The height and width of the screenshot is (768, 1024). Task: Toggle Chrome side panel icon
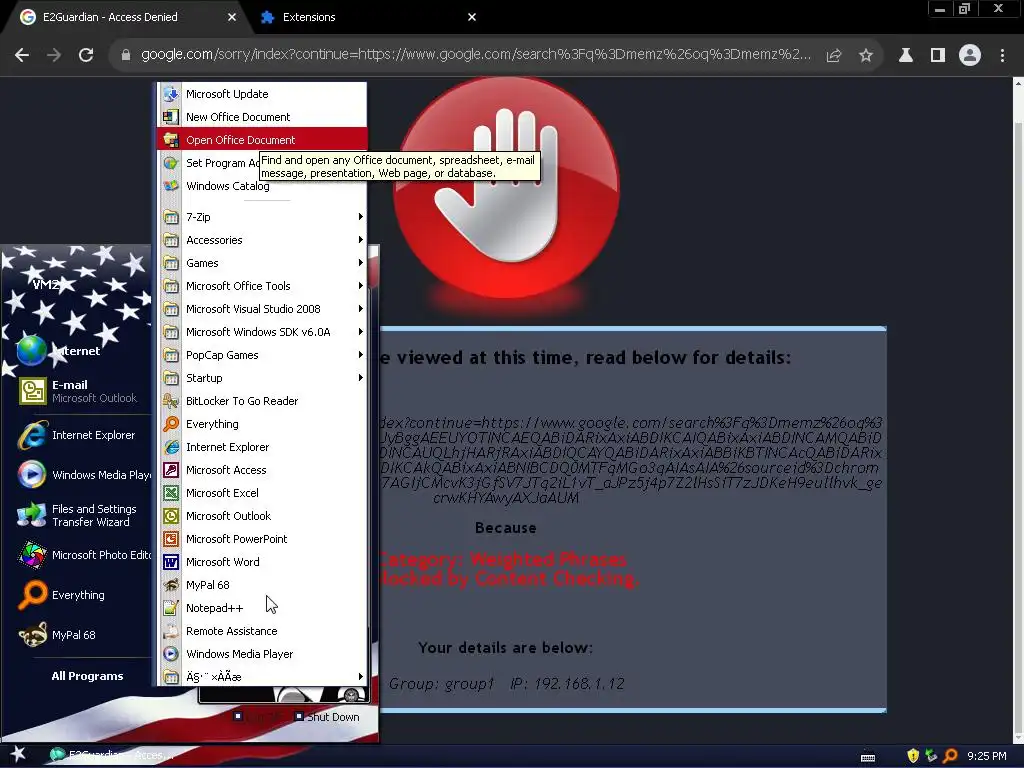938,56
